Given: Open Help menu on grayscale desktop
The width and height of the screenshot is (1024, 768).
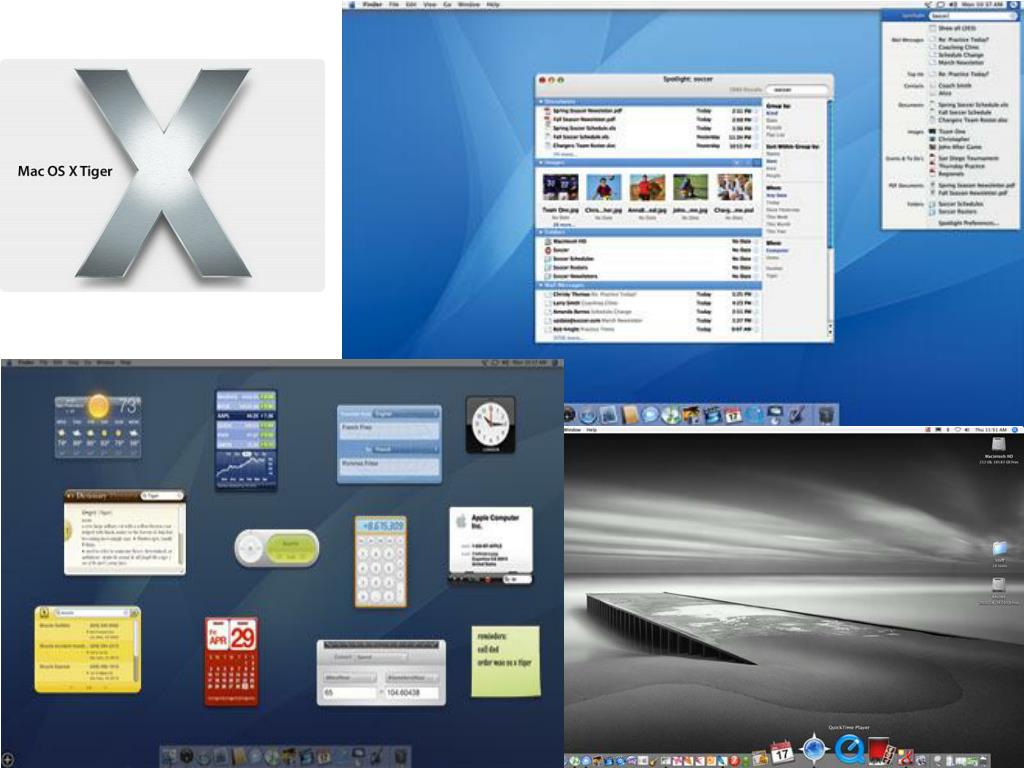Looking at the screenshot, I should point(592,430).
